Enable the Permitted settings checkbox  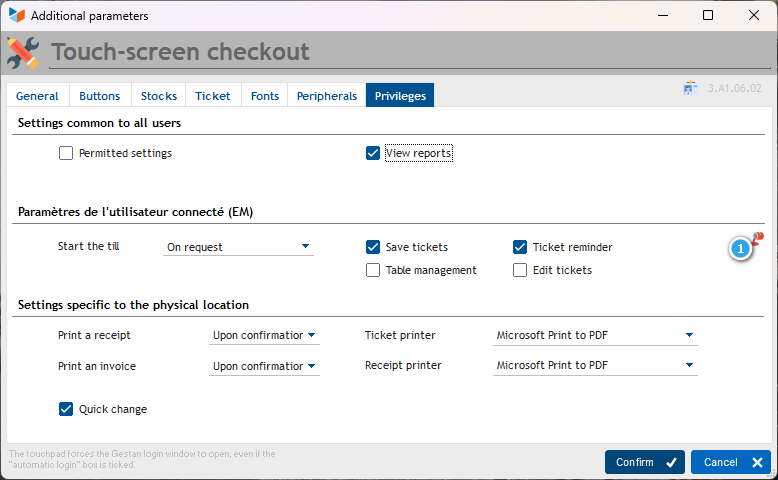(x=66, y=153)
